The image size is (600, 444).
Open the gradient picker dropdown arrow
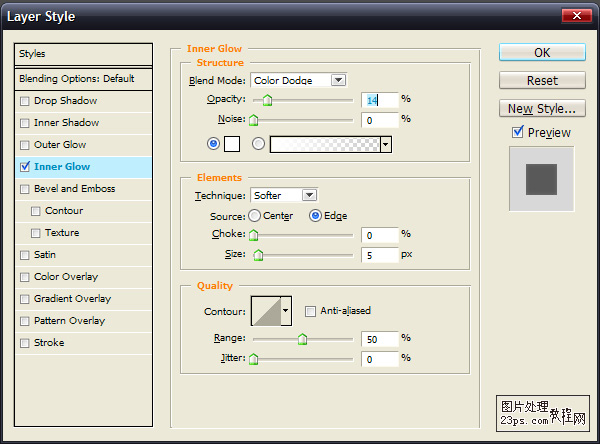click(385, 144)
